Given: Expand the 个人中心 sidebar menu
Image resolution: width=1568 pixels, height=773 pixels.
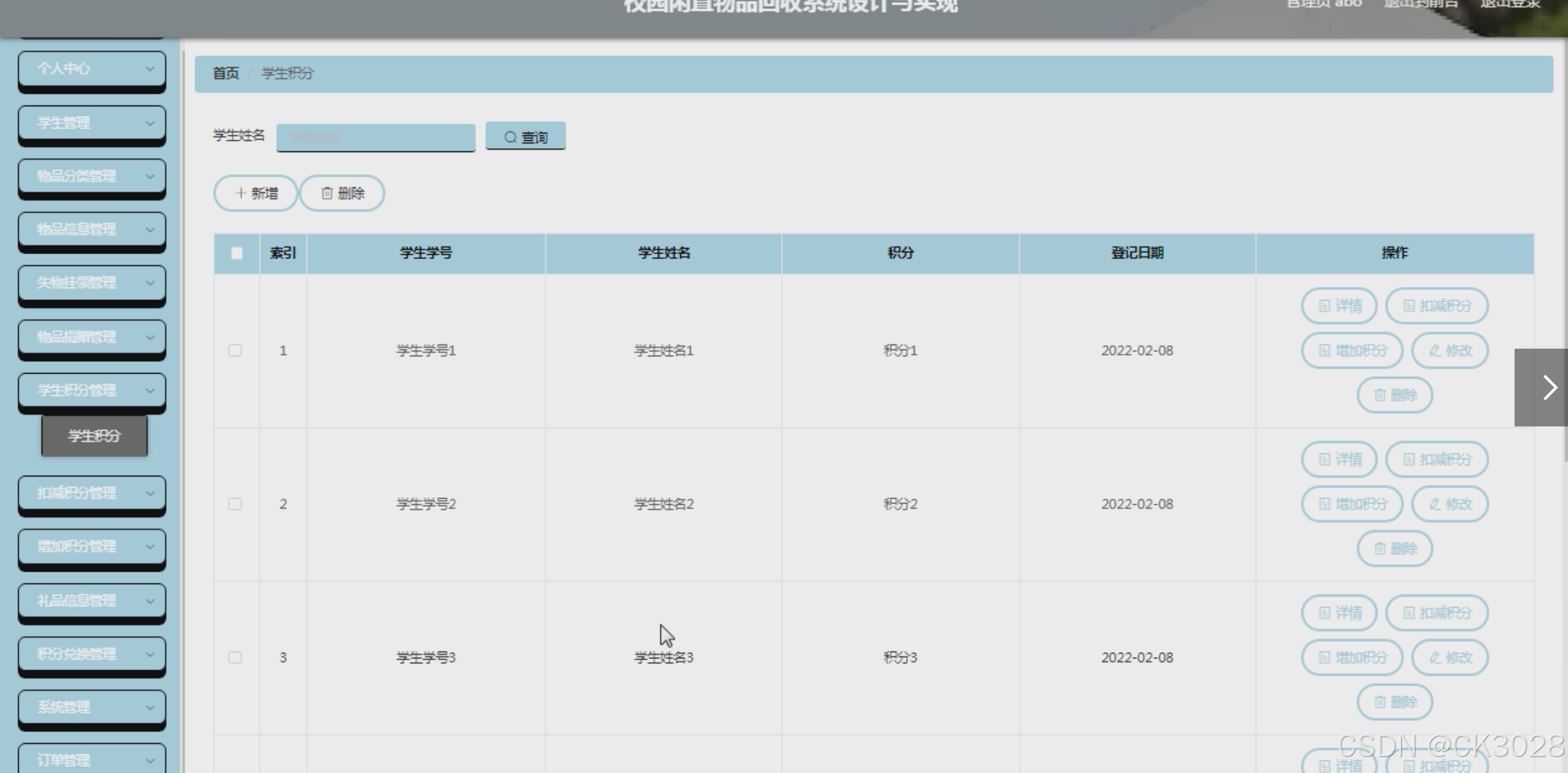Looking at the screenshot, I should point(92,68).
